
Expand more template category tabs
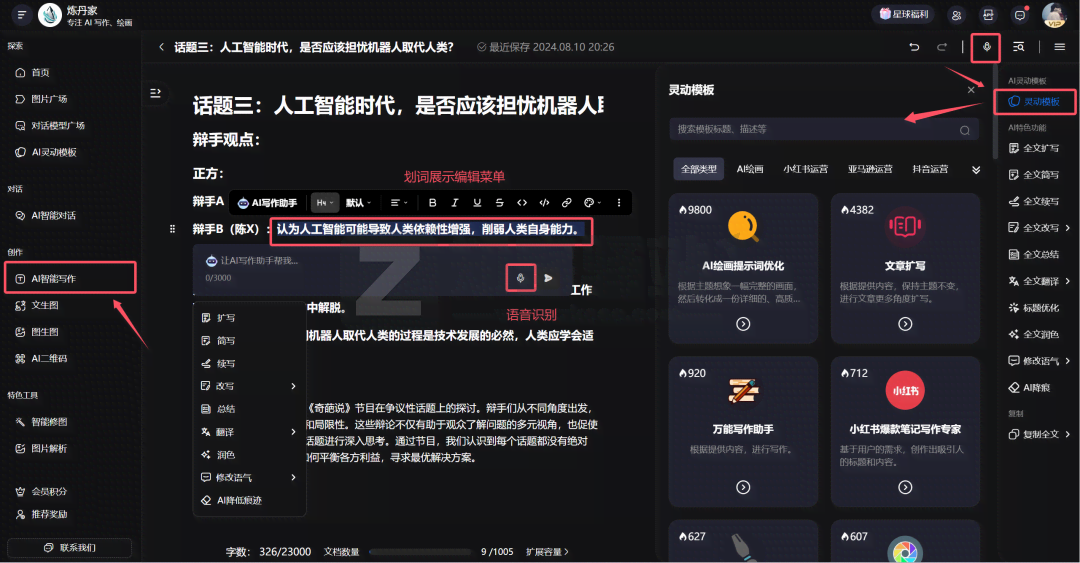pos(975,170)
